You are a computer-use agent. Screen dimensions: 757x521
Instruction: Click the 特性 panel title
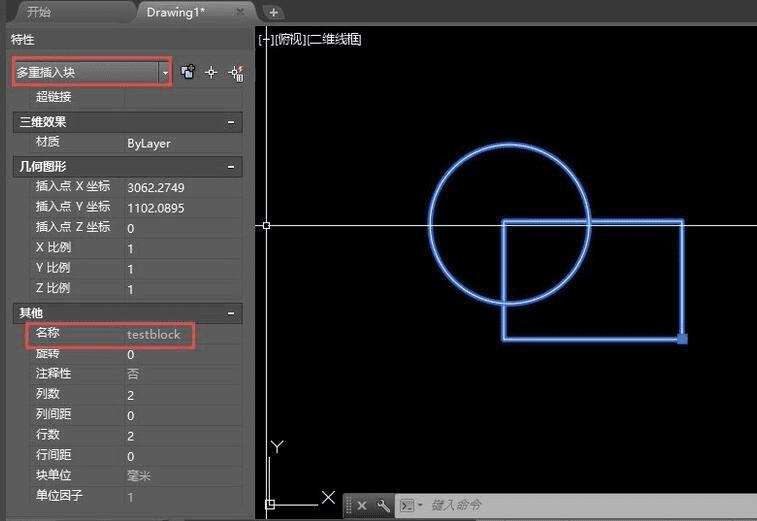point(23,40)
